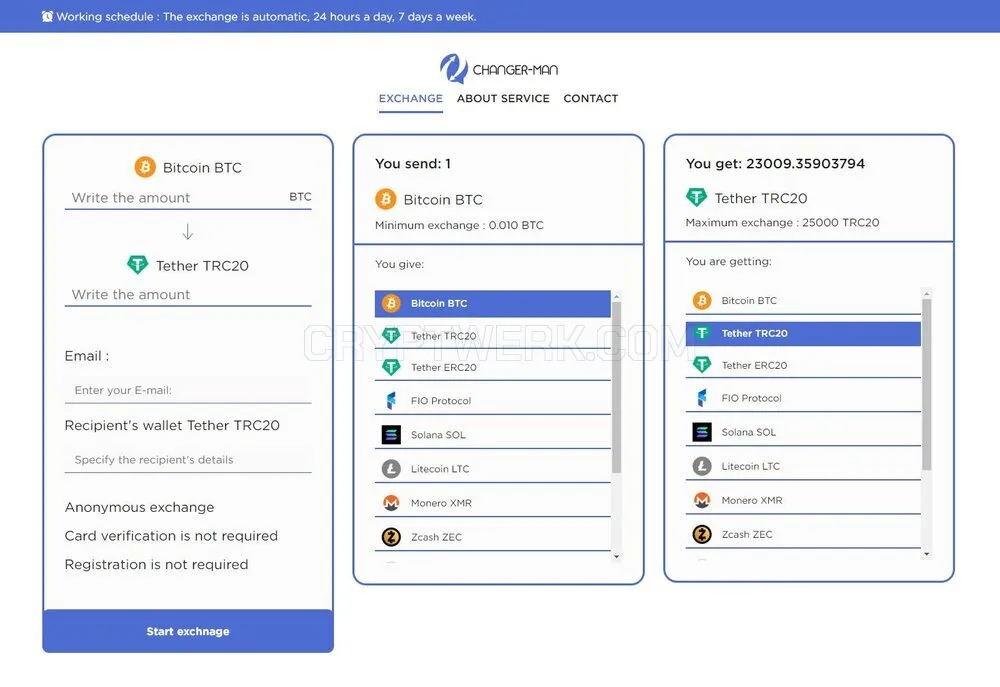
Task: Click Solana SOL icon in You are getting list
Action: coord(702,432)
